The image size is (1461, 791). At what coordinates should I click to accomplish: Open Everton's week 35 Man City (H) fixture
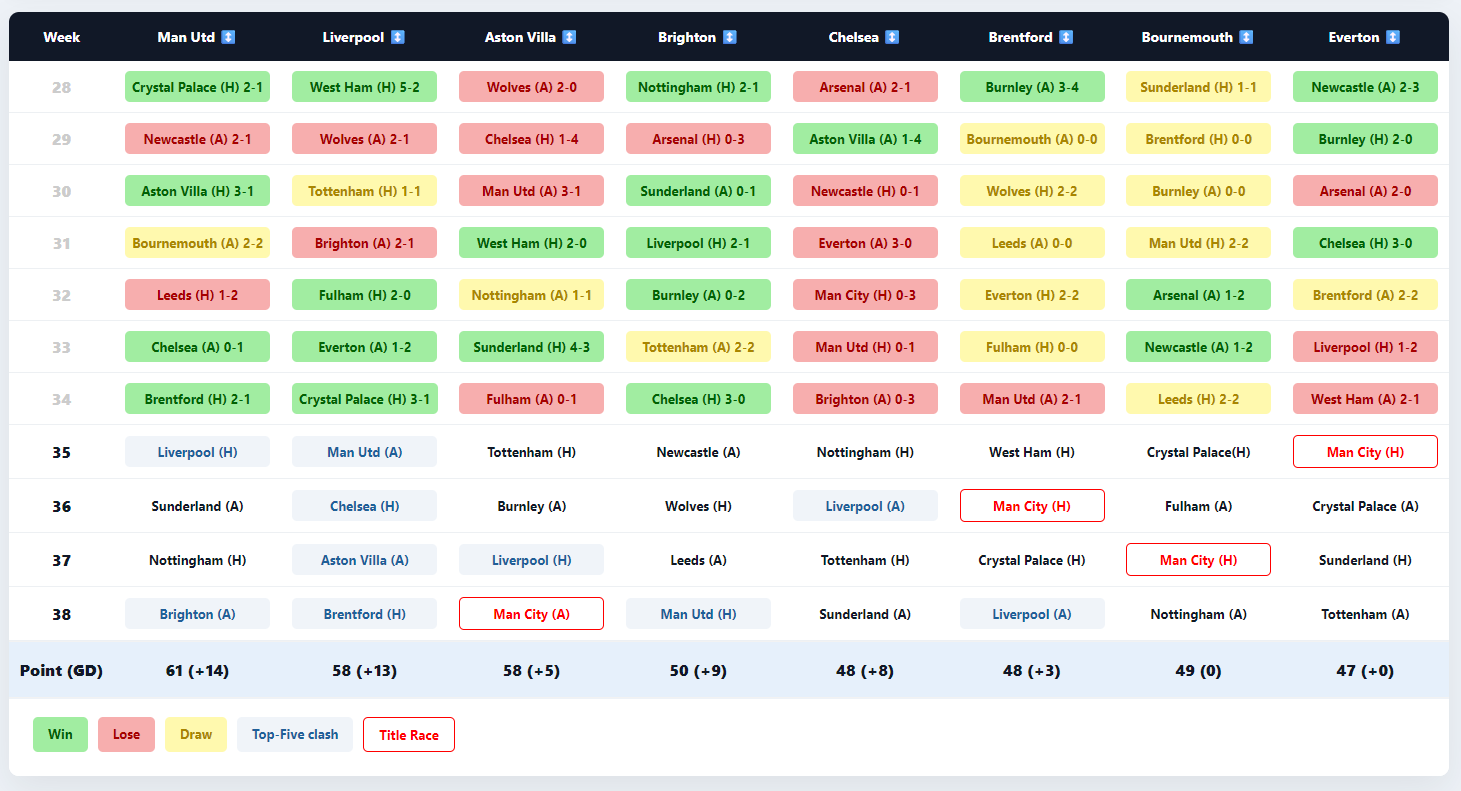tap(1365, 452)
